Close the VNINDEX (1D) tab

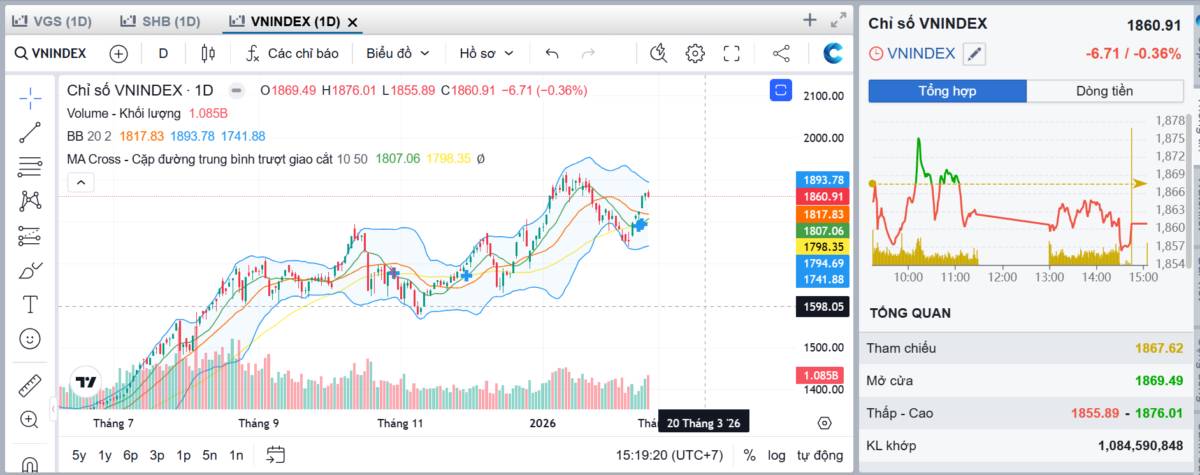pyautogui.click(x=352, y=21)
